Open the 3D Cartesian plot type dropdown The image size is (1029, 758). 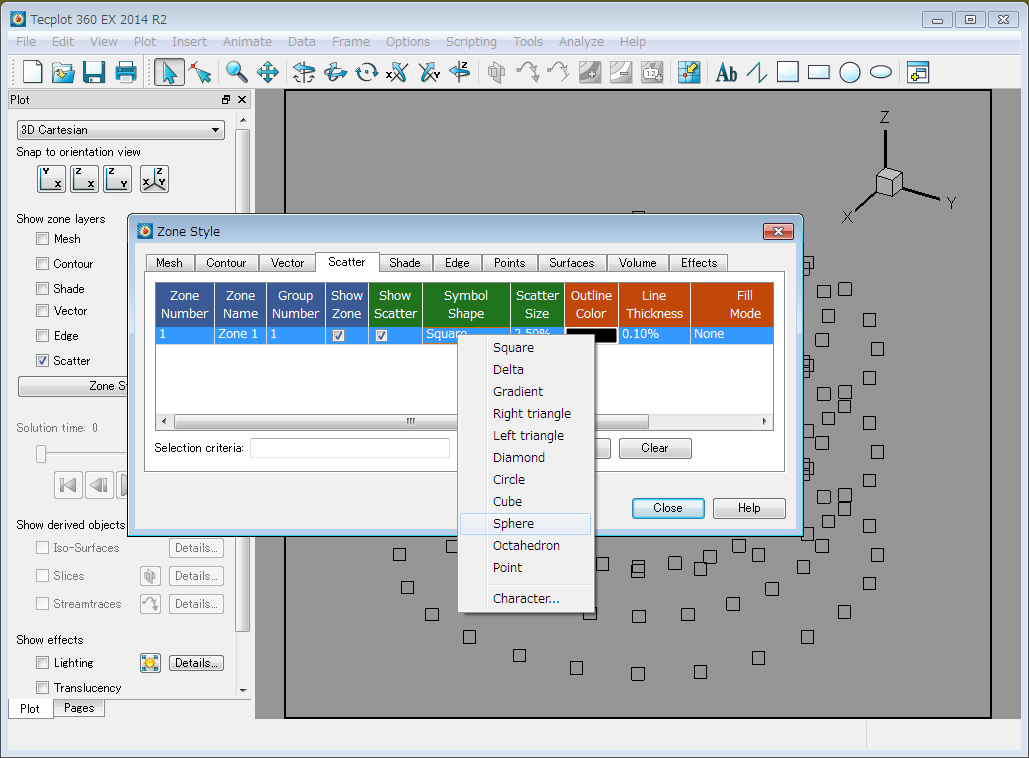coord(120,130)
